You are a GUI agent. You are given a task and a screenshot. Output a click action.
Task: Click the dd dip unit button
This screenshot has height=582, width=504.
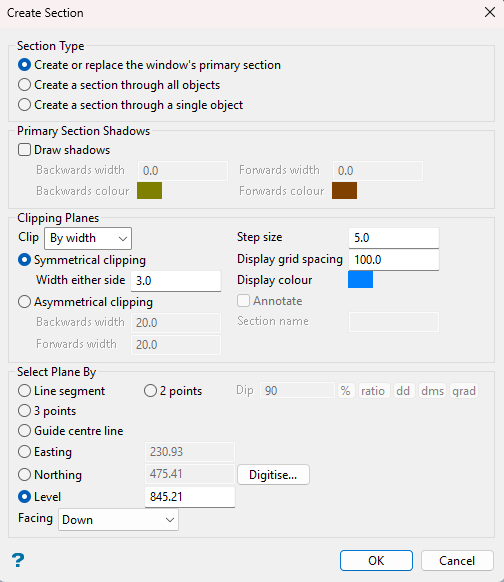coord(403,391)
